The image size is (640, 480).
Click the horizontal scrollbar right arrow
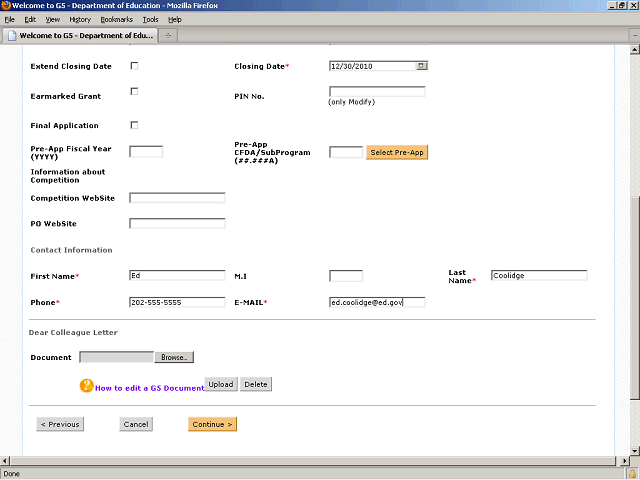coord(624,461)
